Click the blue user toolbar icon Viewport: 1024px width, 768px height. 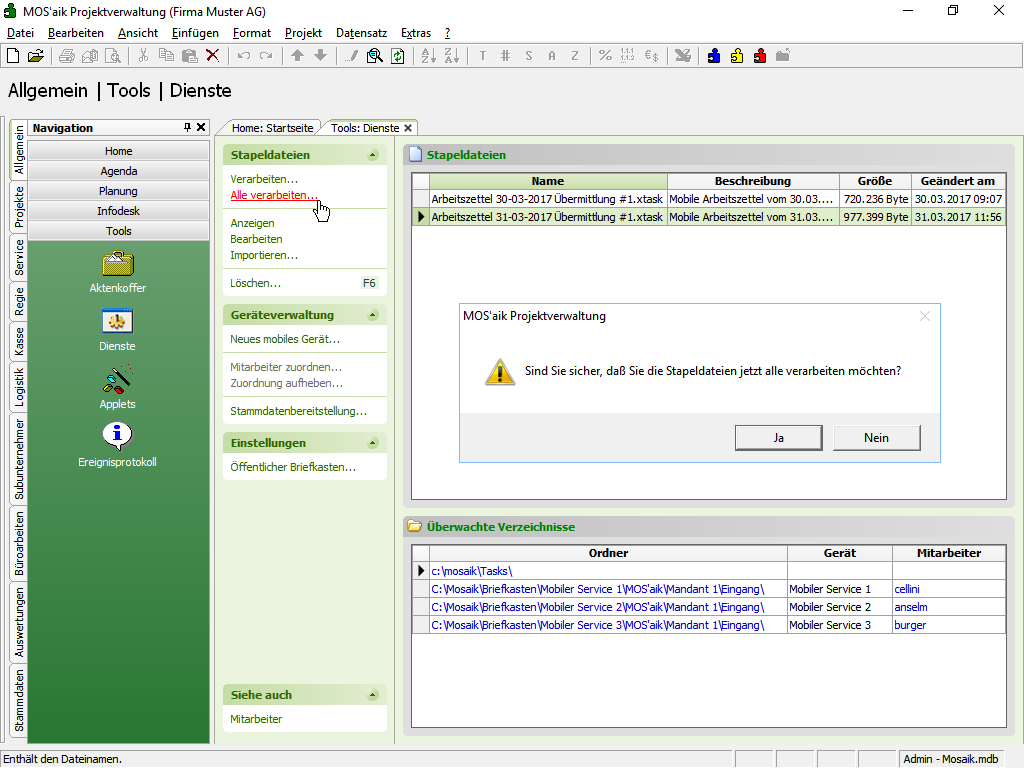[x=714, y=56]
